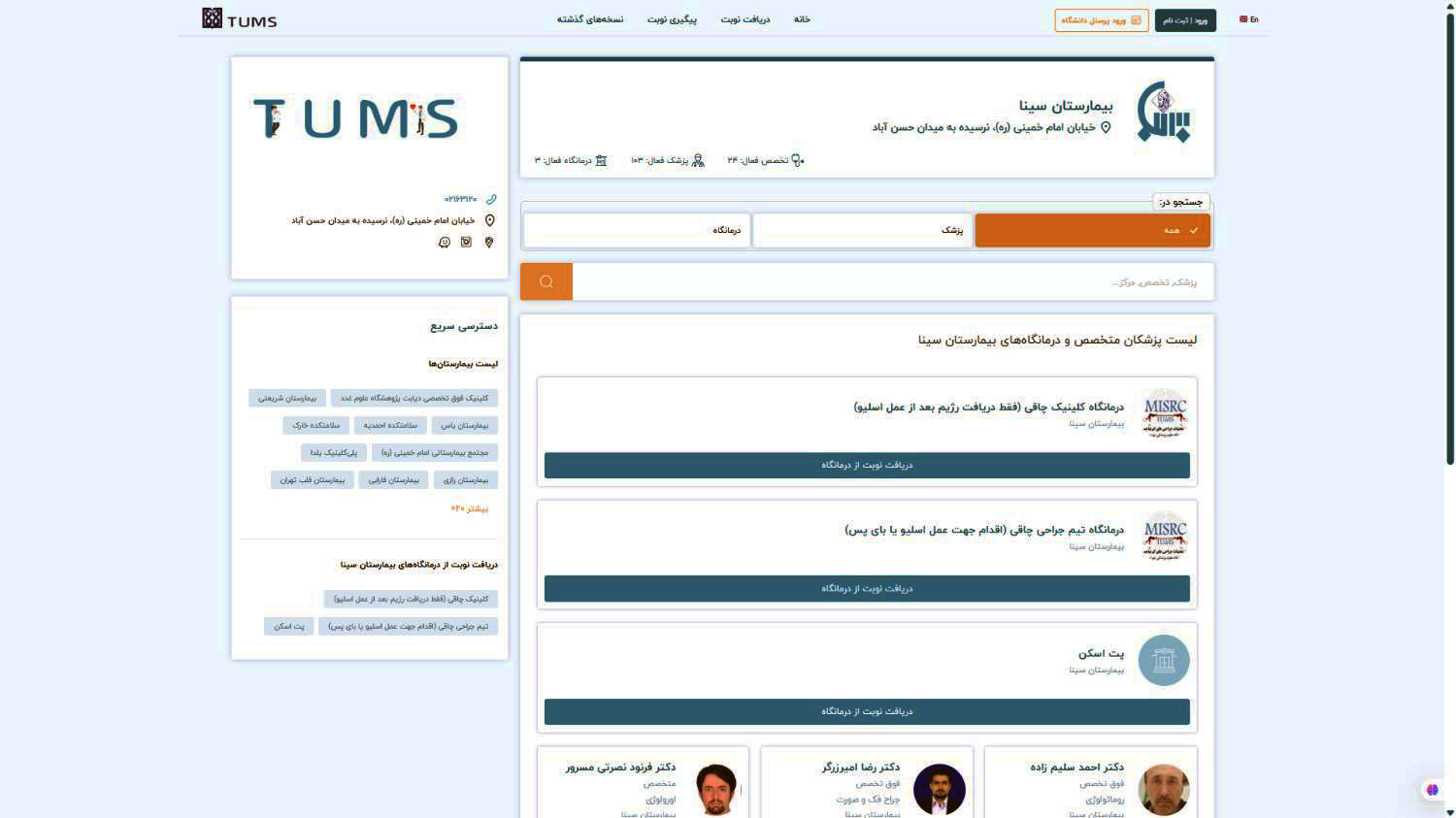1456x818 pixels.
Task: Open floating chat widget at bottom-right
Action: click(1432, 790)
